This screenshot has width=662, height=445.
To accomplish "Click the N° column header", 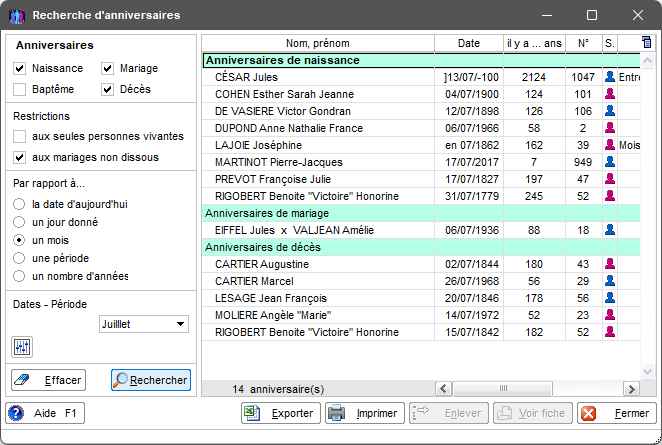I will tap(583, 43).
